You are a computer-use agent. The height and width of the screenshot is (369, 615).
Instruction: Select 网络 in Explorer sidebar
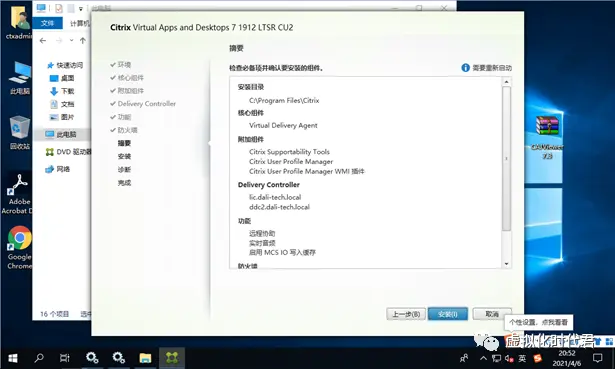pyautogui.click(x=58, y=169)
